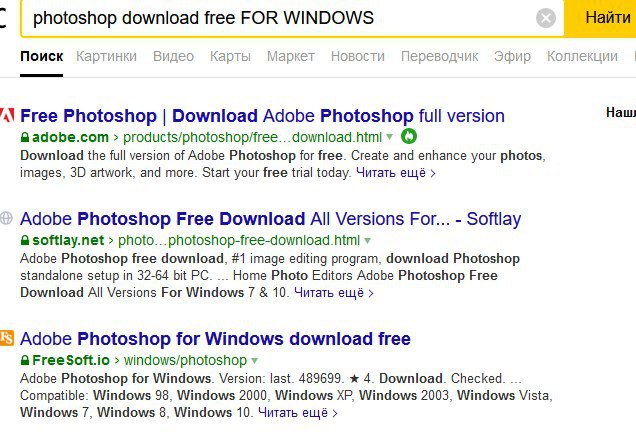
Task: Open the 'Adobe Photoshop Free Download All Versions' Softlay result
Action: tap(271, 219)
